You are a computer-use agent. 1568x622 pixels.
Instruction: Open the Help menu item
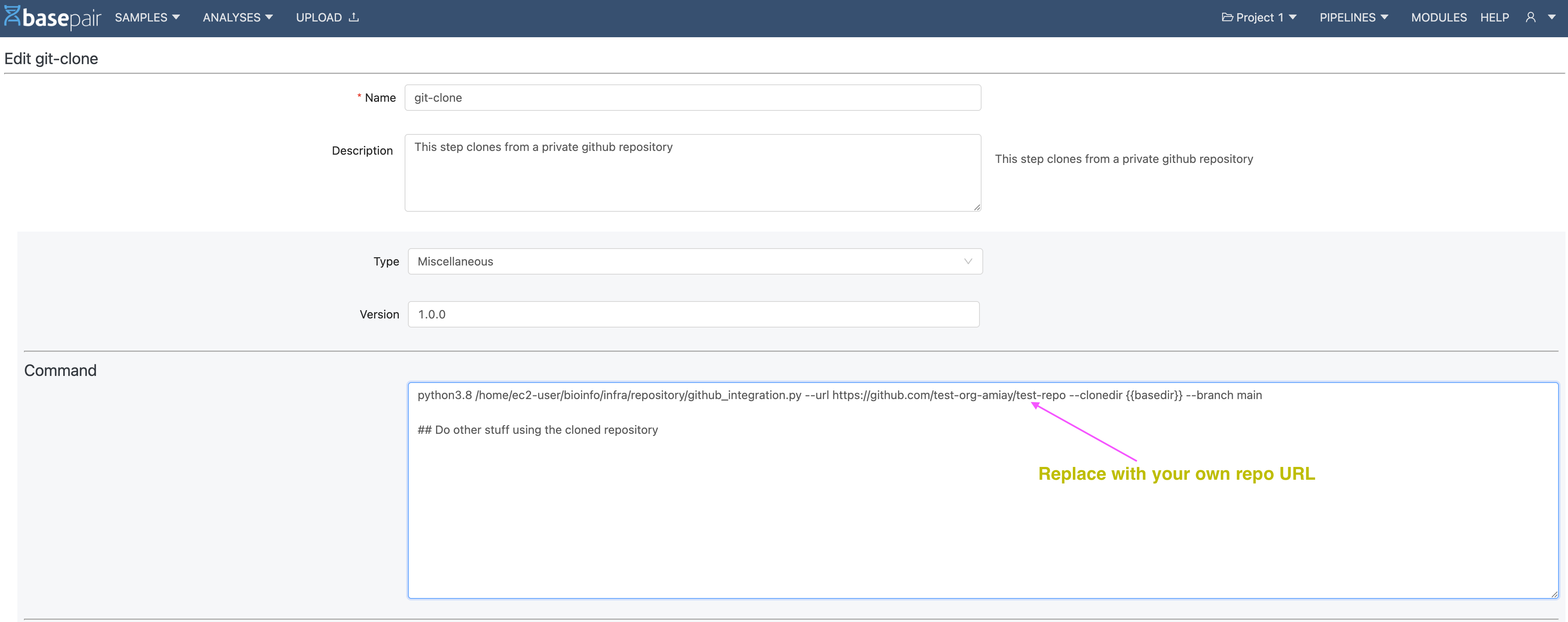tap(1494, 17)
